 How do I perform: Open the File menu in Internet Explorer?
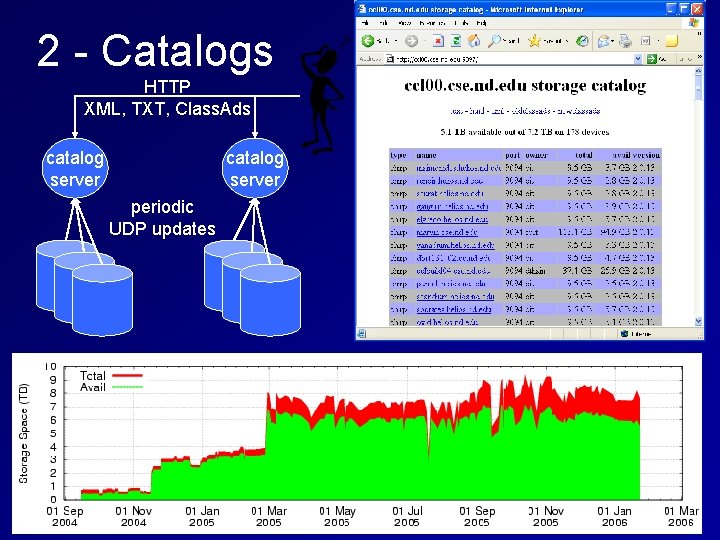pyautogui.click(x=365, y=22)
